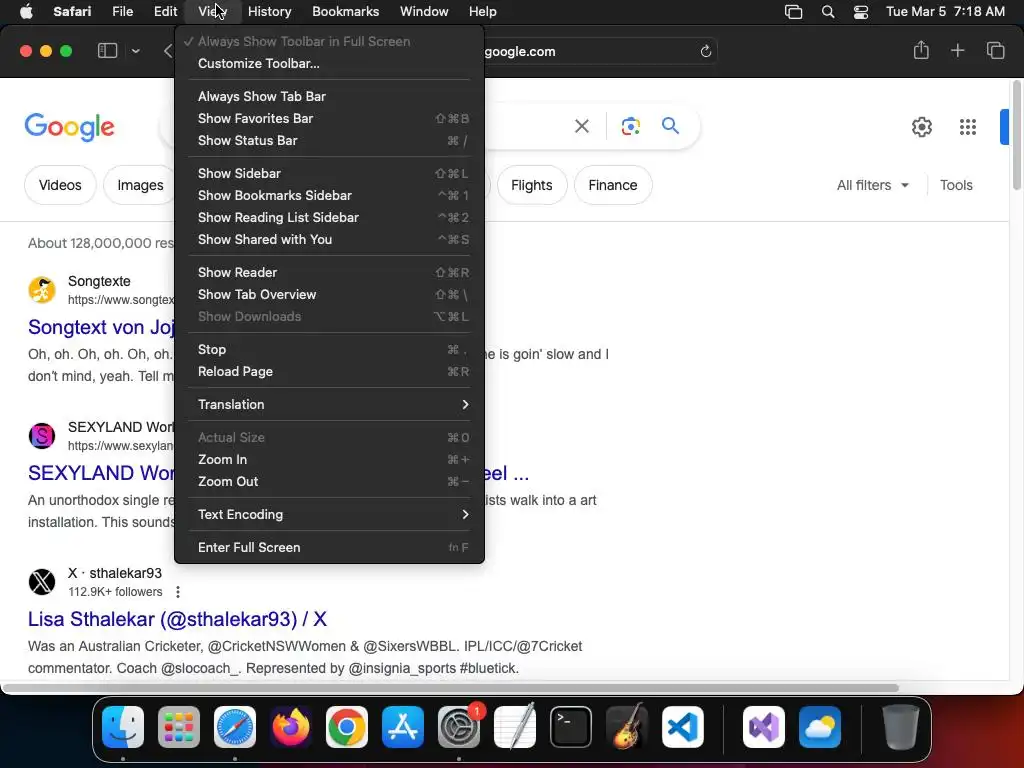Image resolution: width=1024 pixels, height=768 pixels.
Task: Filter results by Images
Action: [x=140, y=185]
